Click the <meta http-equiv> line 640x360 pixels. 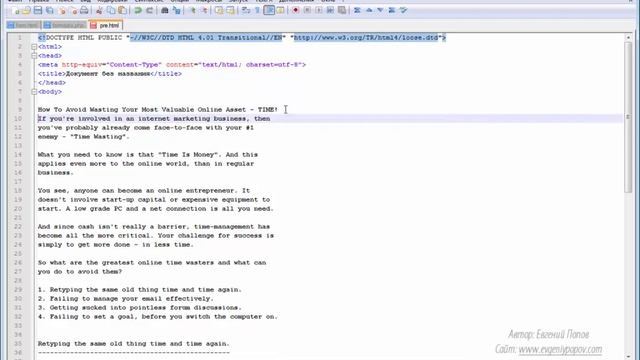coord(172,64)
